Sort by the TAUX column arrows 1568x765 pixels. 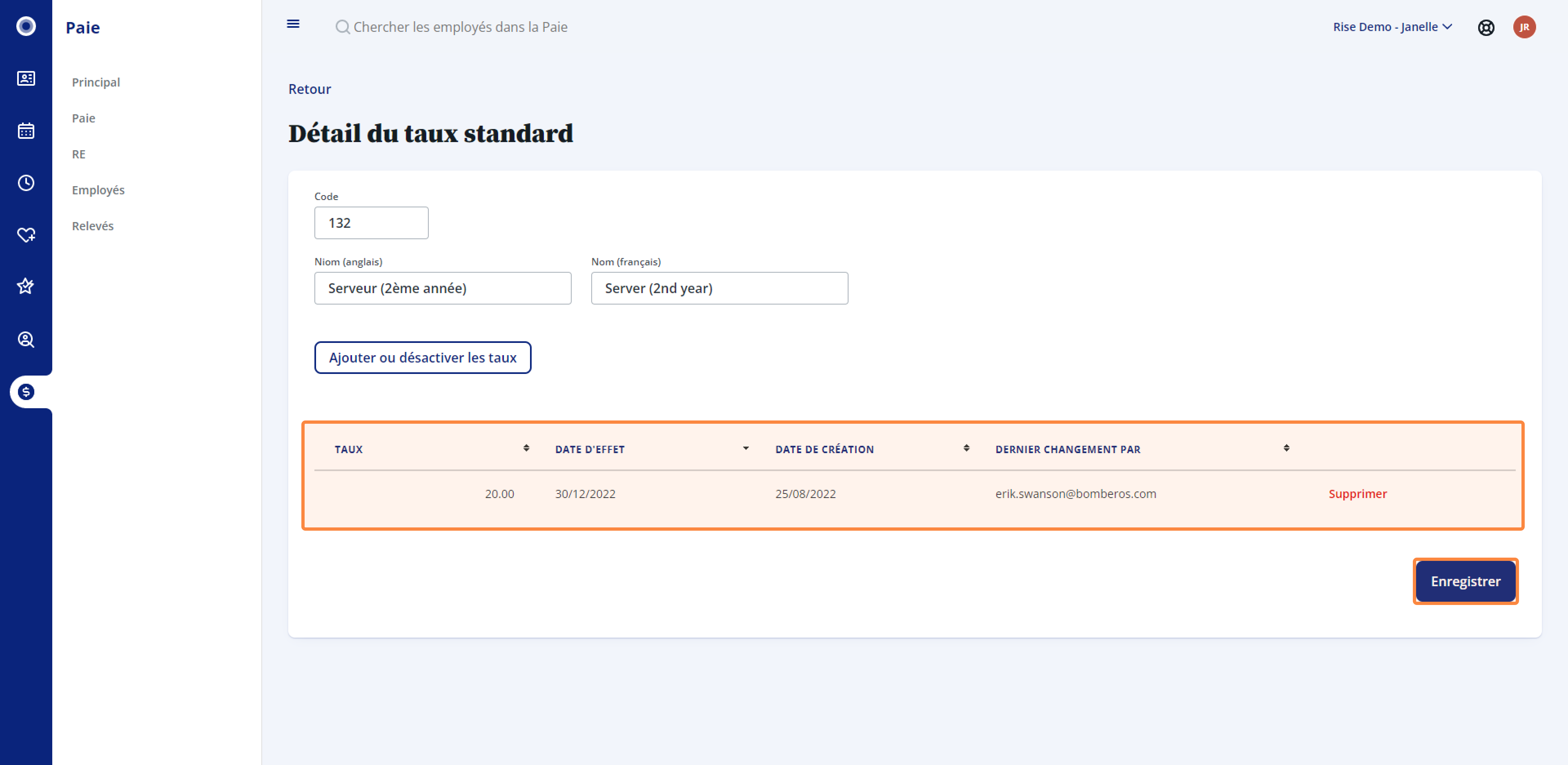[x=526, y=449]
